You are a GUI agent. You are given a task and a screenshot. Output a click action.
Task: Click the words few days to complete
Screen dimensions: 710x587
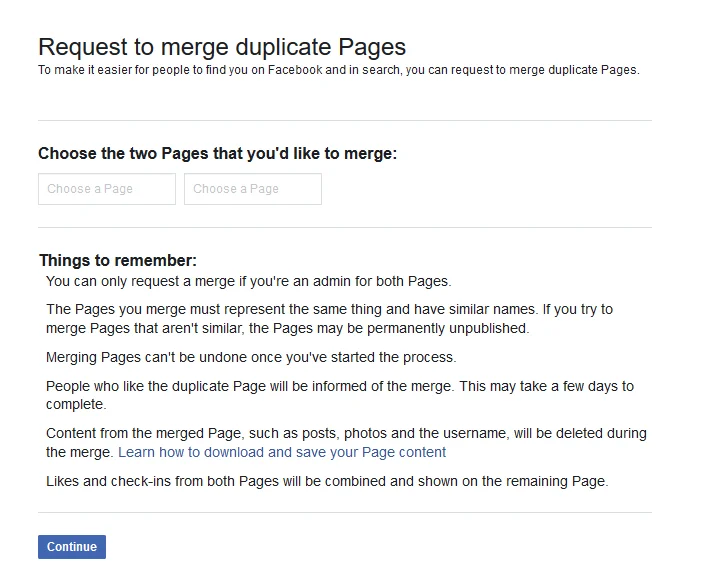pyautogui.click(x=600, y=386)
